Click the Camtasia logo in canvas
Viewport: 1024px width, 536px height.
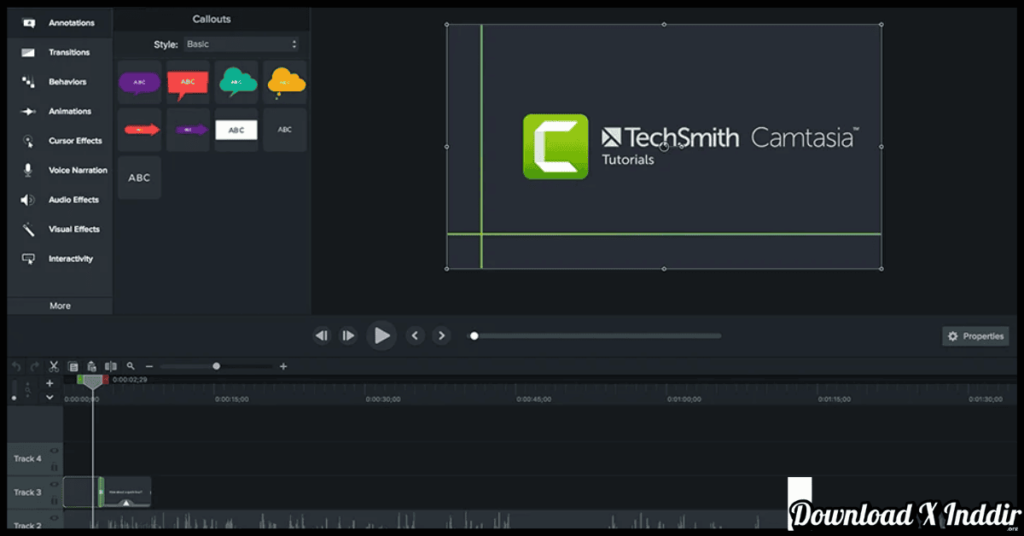point(556,147)
